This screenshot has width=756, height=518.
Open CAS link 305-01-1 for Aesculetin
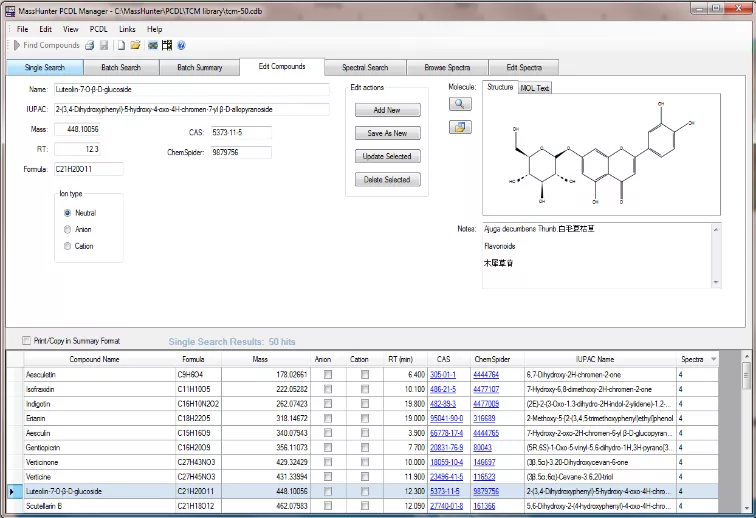pos(443,374)
